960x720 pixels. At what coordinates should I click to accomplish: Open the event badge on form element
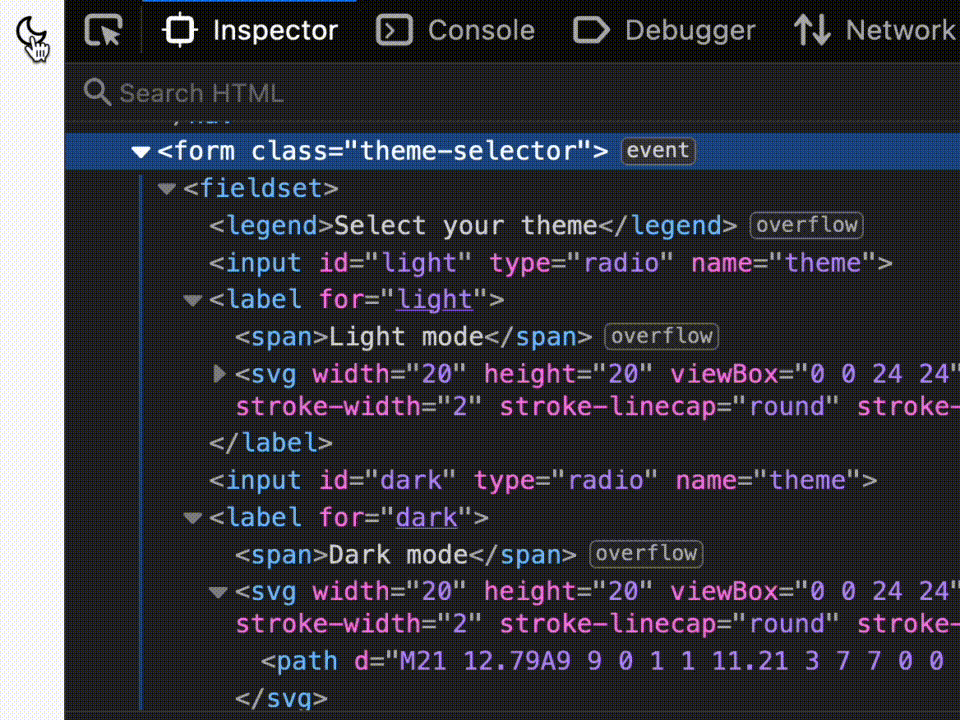657,151
